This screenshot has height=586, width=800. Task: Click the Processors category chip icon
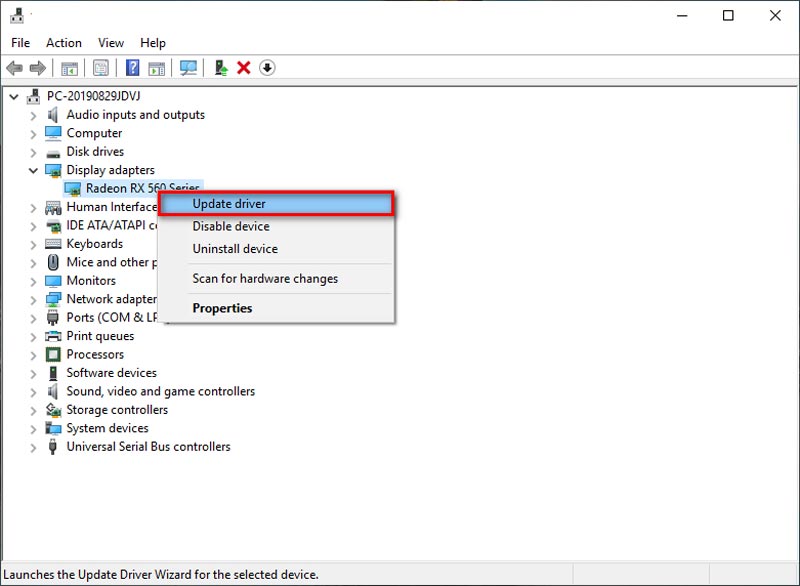click(x=53, y=354)
